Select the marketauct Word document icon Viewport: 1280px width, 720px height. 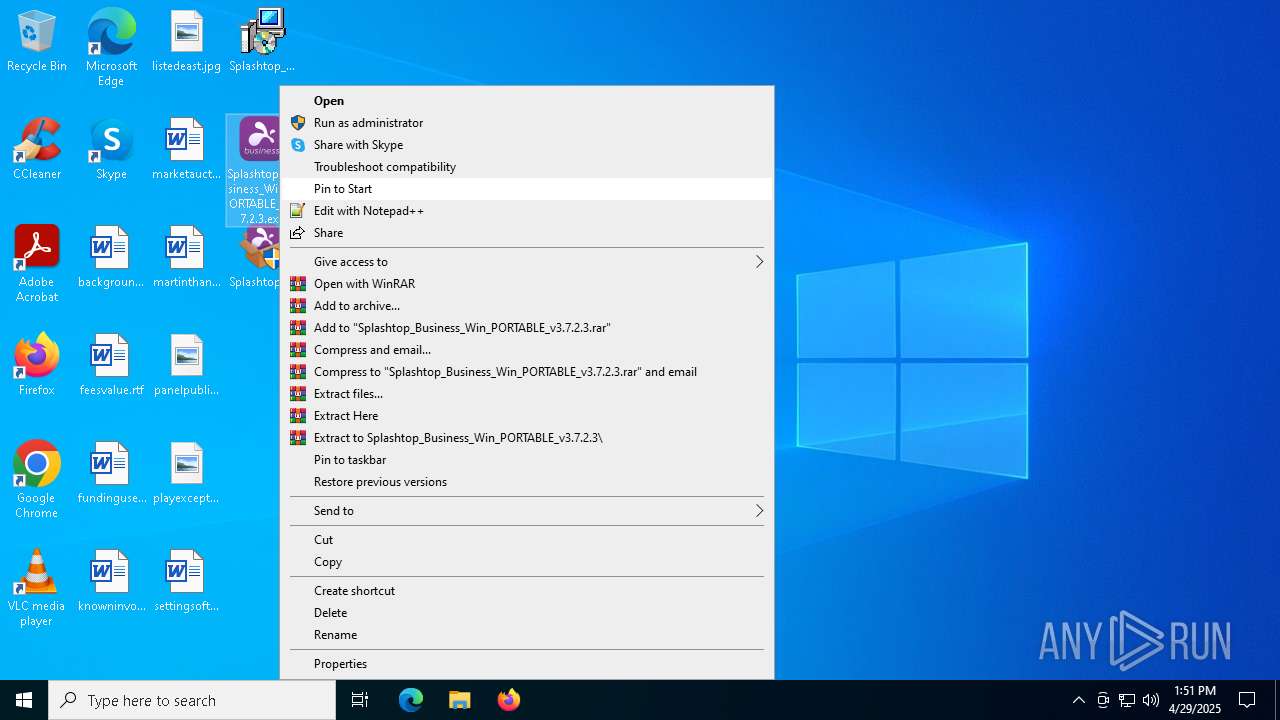(186, 150)
